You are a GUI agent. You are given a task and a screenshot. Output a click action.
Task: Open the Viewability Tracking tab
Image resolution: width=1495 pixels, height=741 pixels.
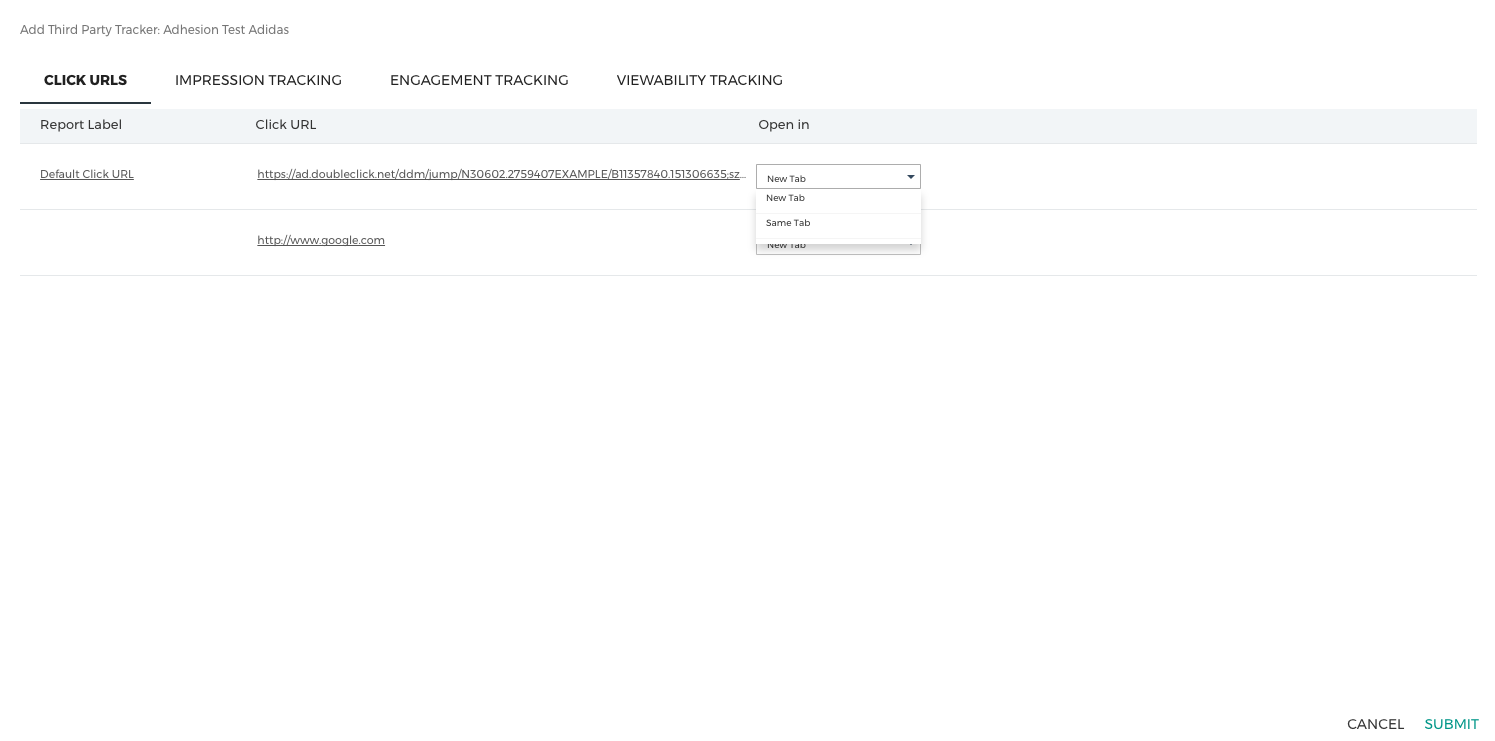pyautogui.click(x=699, y=80)
